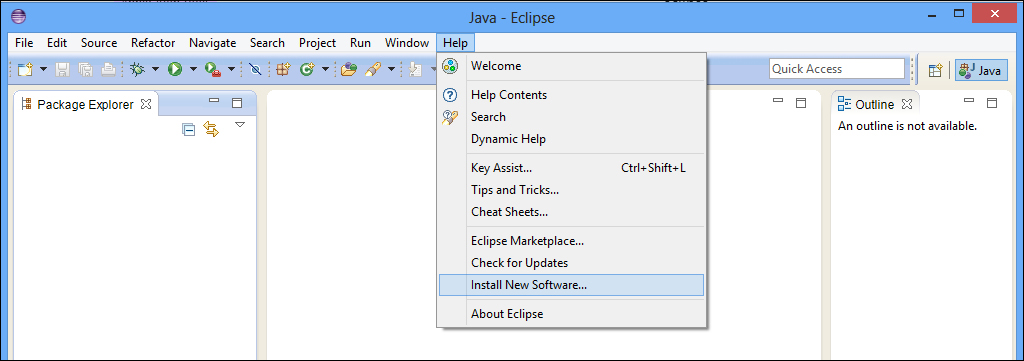Open the New Java Class dropdown arrow
The width and height of the screenshot is (1024, 361).
[x=325, y=69]
